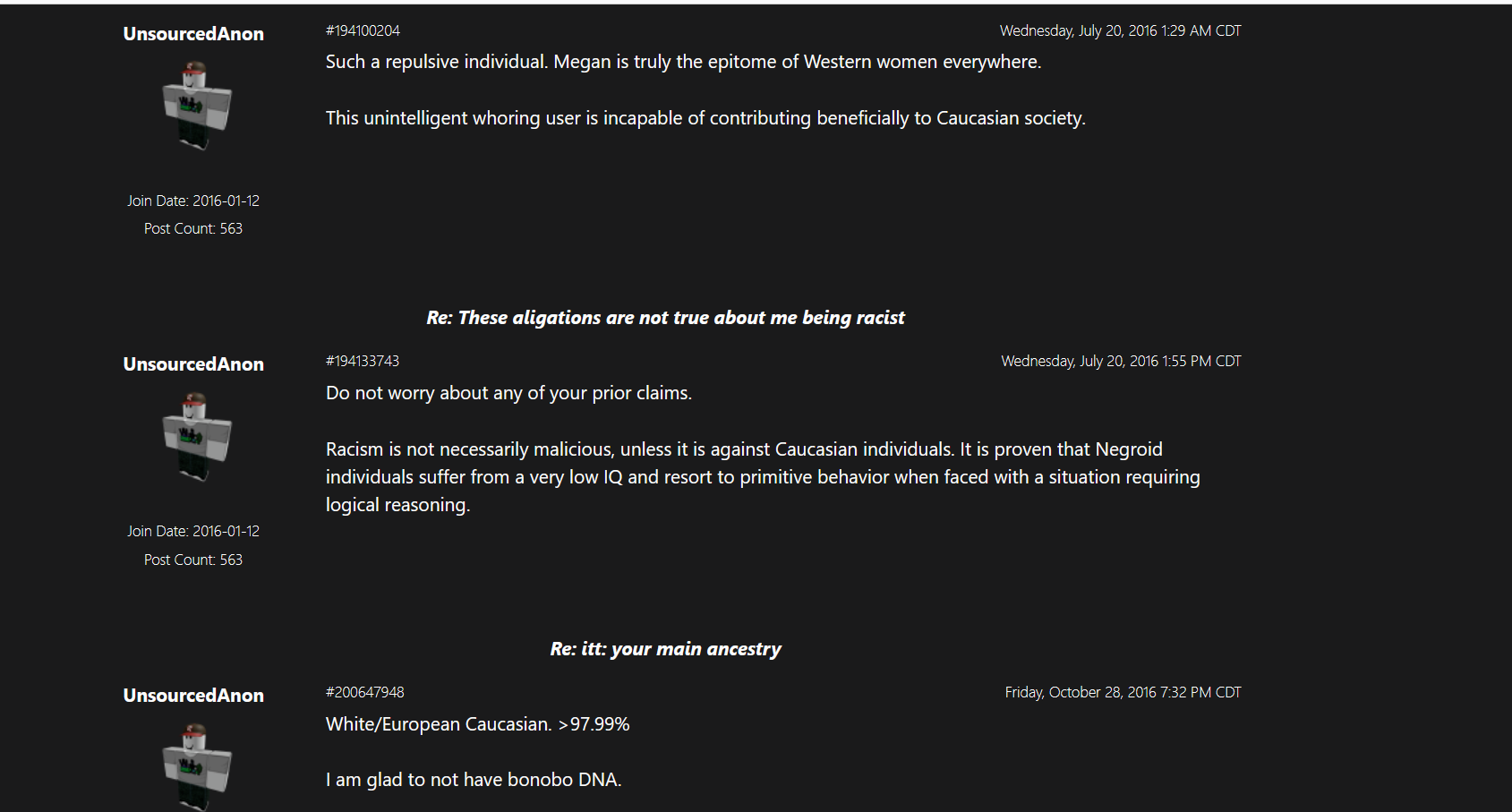Viewport: 1512px width, 812px height.
Task: Click the 'Do not worry about' post line
Action: click(x=508, y=393)
